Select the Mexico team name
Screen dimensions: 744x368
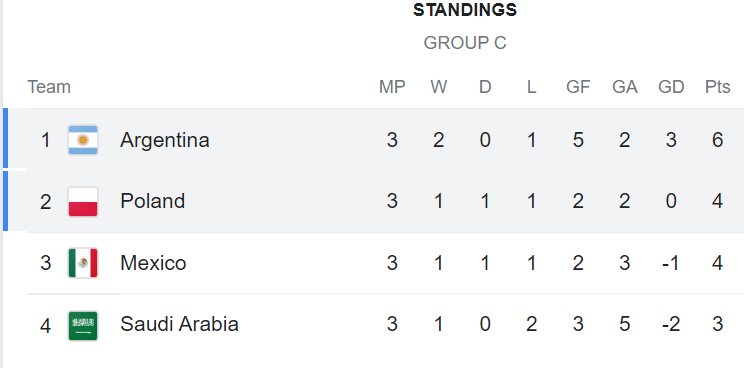(153, 263)
